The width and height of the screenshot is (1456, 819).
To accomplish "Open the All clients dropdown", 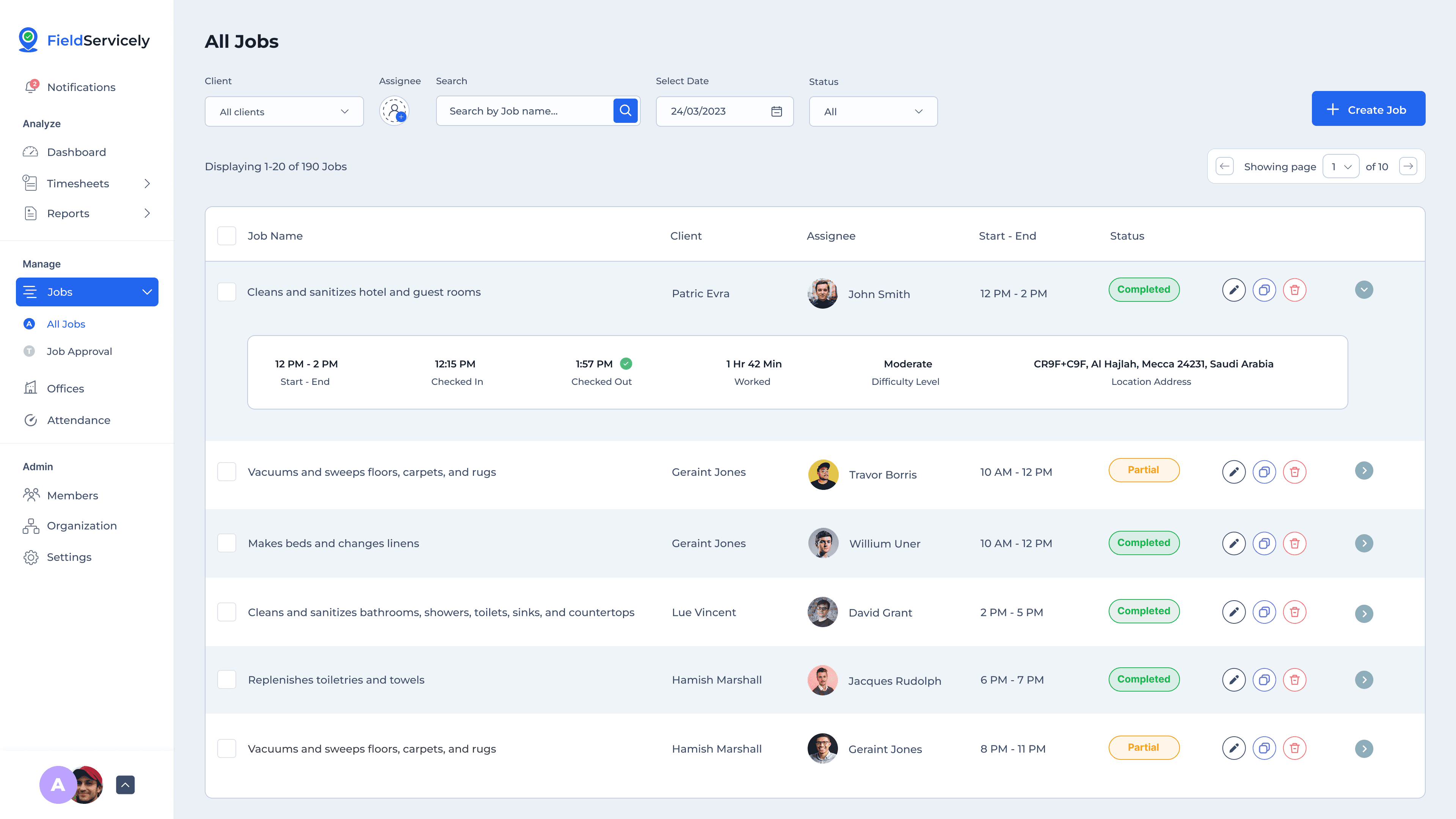I will [284, 112].
